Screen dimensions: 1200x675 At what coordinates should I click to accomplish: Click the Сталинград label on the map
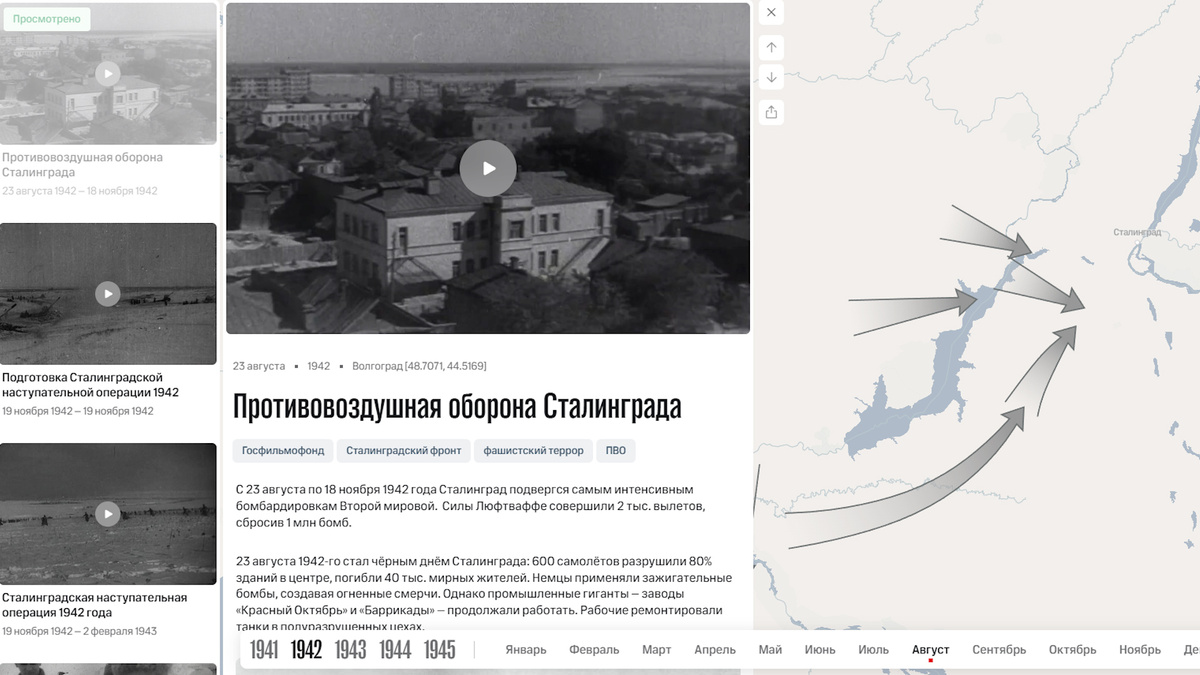coord(1137,232)
